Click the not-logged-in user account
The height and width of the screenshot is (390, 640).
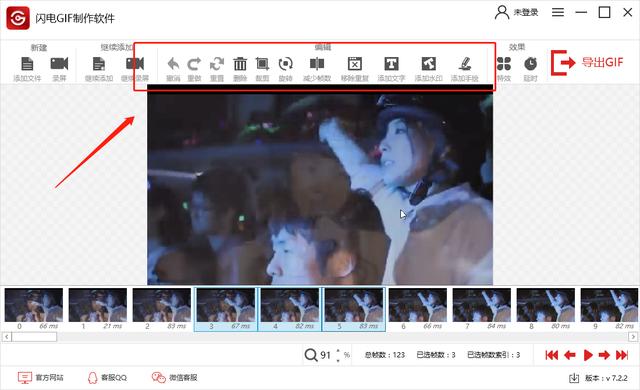(516, 13)
